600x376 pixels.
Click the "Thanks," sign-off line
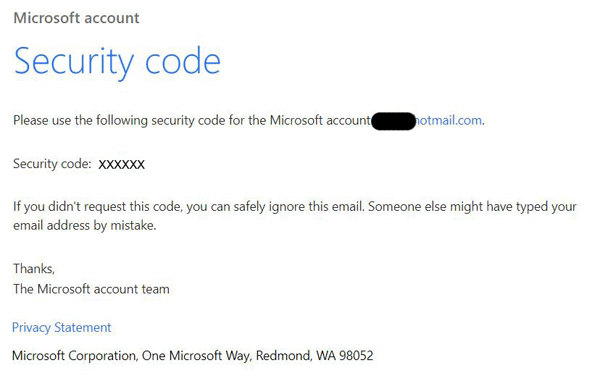(x=34, y=269)
